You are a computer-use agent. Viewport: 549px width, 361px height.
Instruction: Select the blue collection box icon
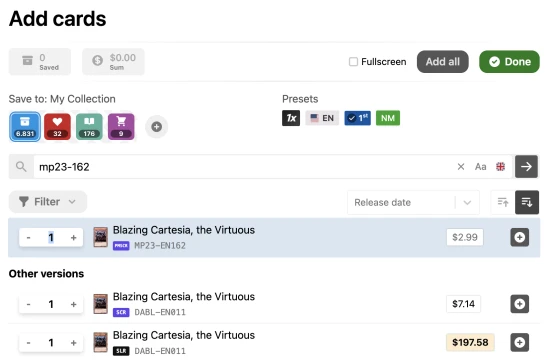25,126
